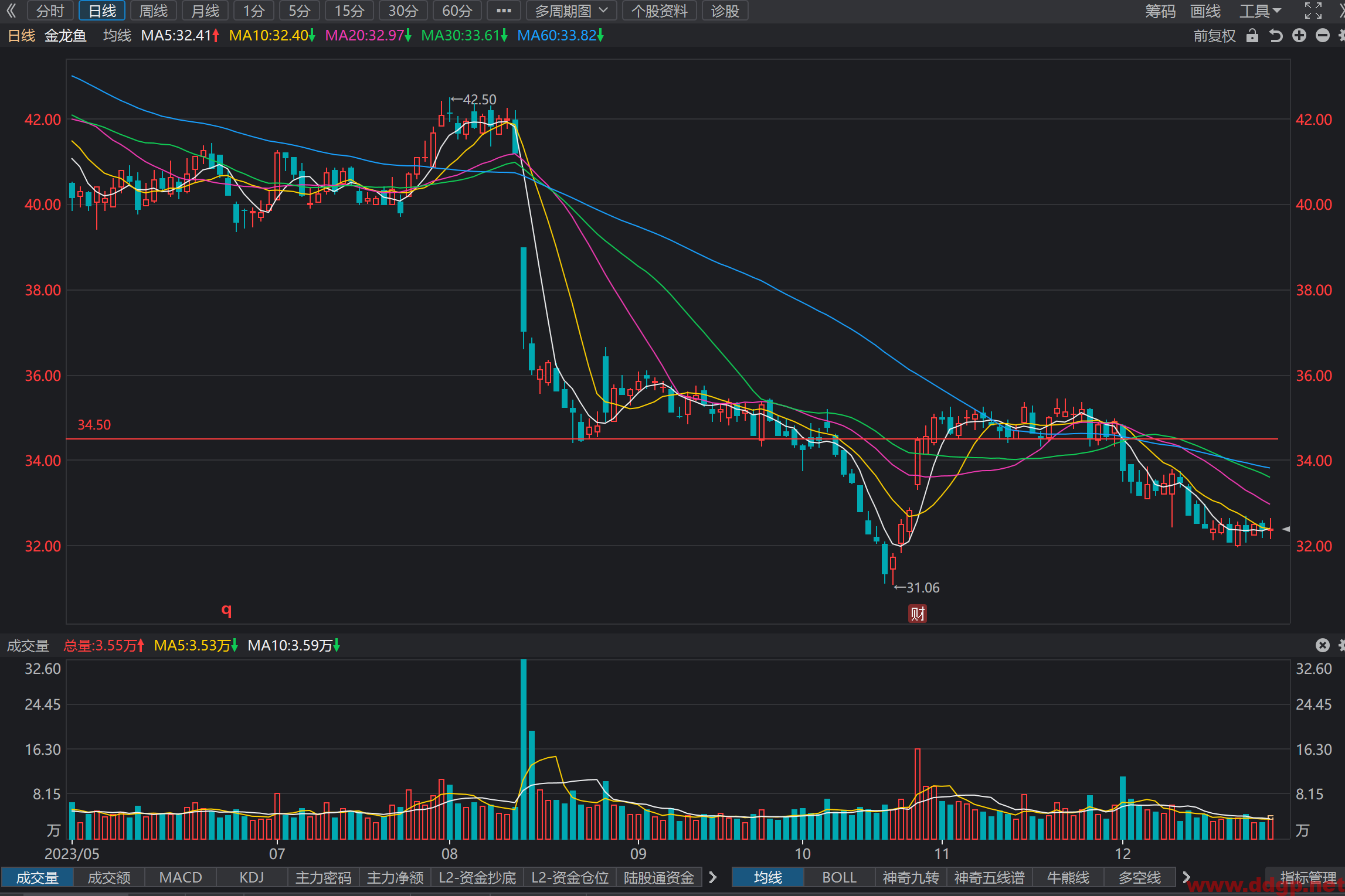Toggle the 前复权 price adjustment mode
Screen dimensions: 1345x896
point(1214,36)
